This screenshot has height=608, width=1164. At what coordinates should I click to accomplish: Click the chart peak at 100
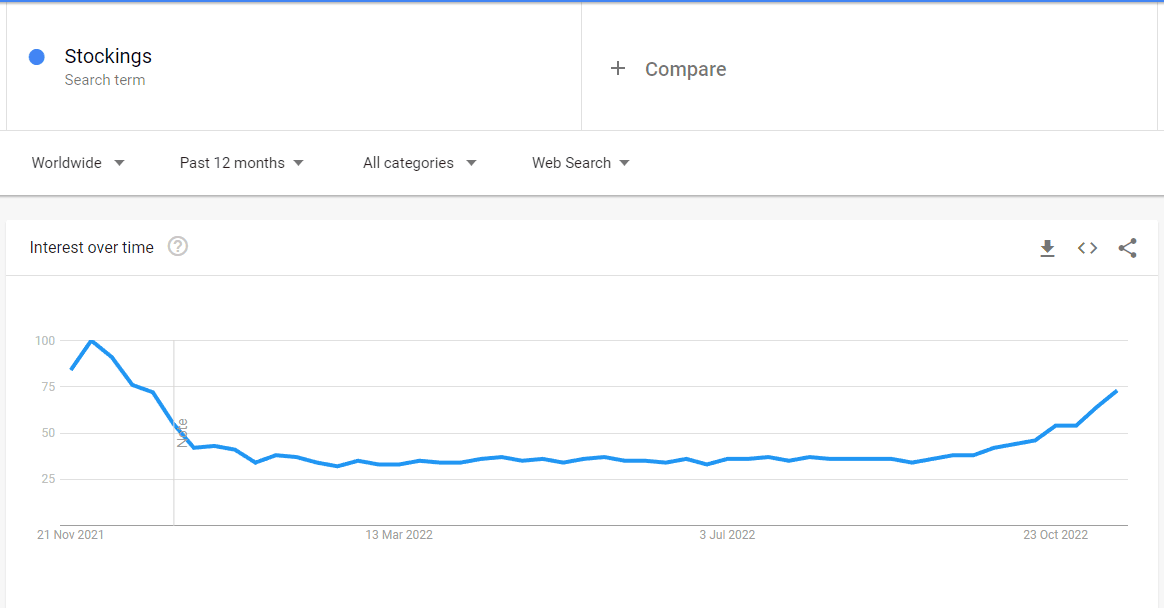point(91,341)
